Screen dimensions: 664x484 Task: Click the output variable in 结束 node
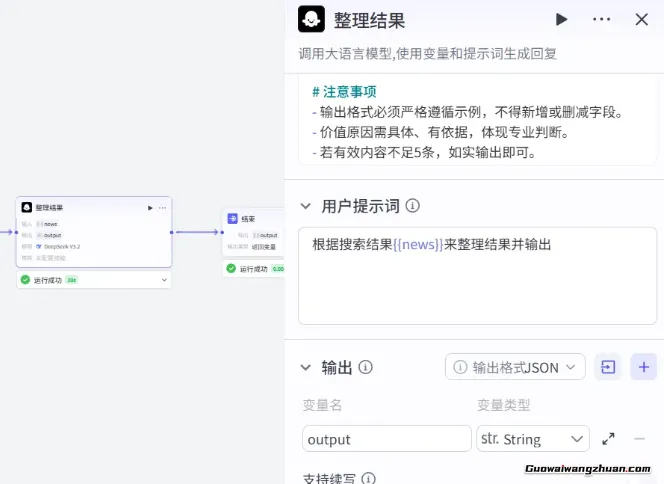[265, 235]
